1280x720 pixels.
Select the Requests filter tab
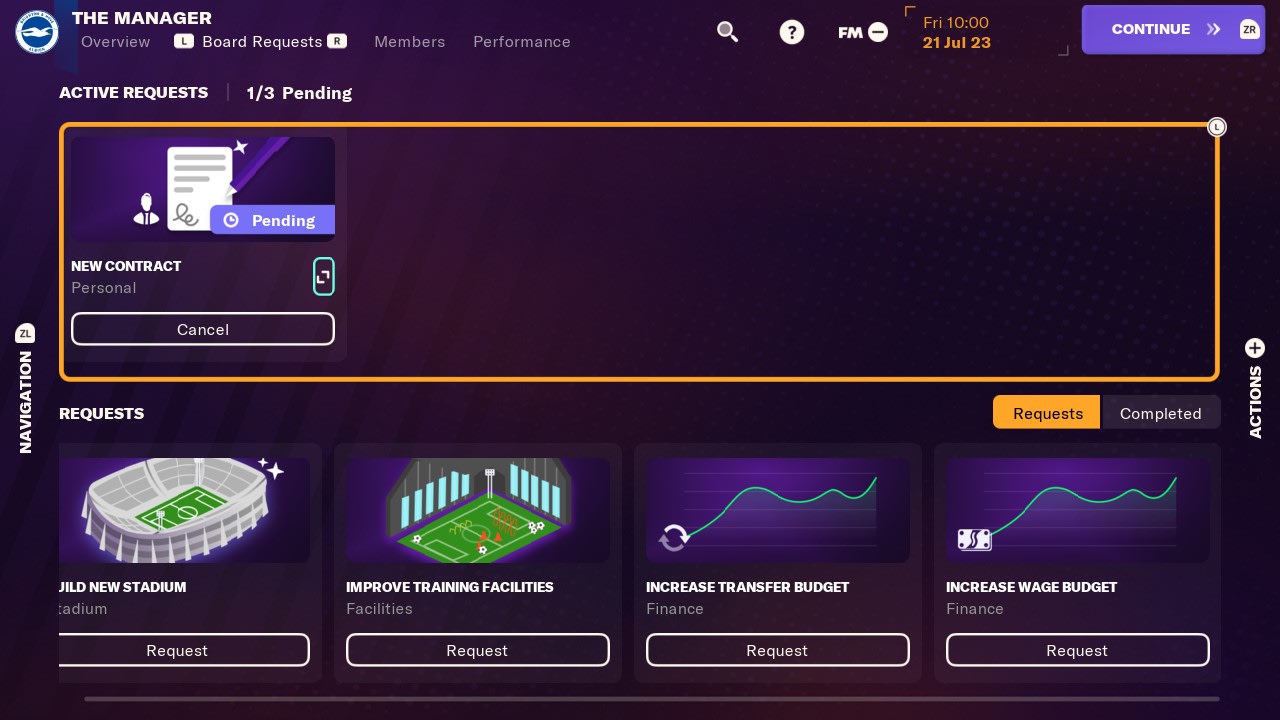click(1047, 413)
